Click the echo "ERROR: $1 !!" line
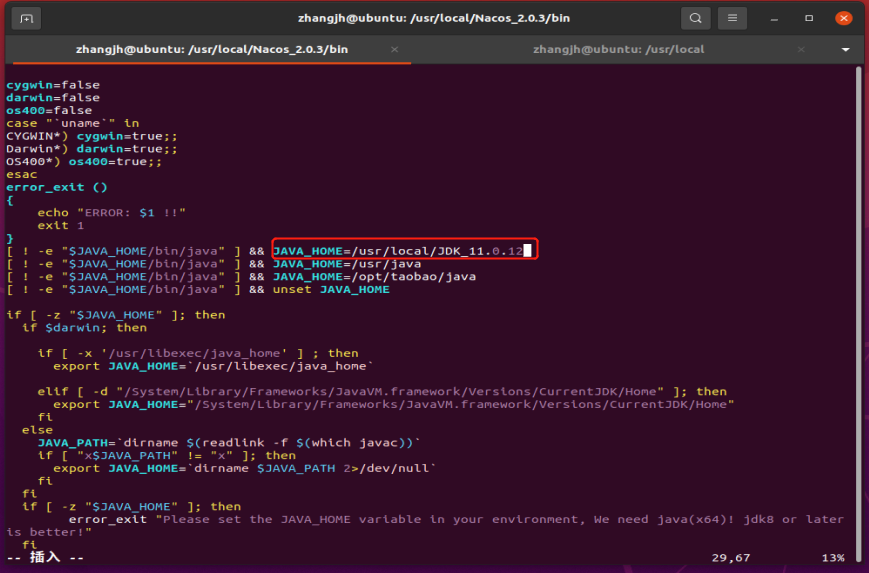The height and width of the screenshot is (573, 869). pos(111,213)
